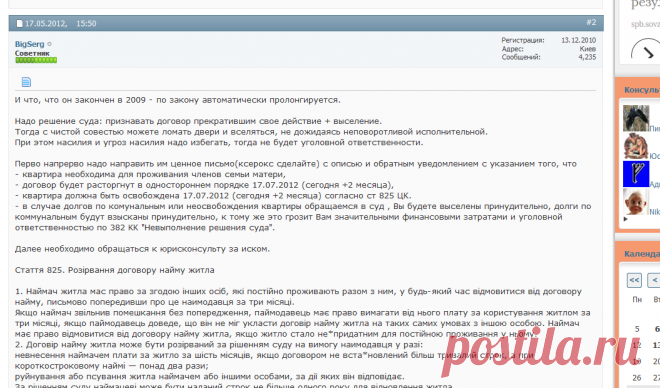Open post permalink #2
Screen dimensions: 660x388
[x=591, y=22]
